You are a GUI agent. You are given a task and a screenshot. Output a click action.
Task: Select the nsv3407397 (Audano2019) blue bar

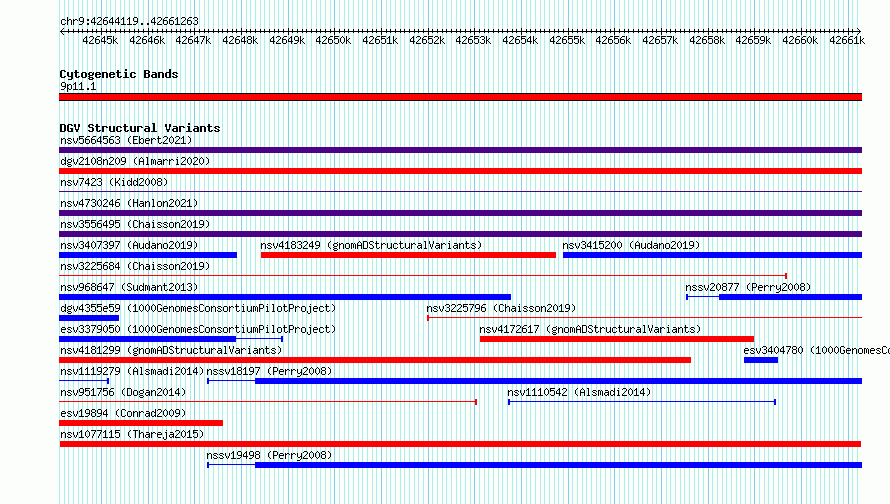[x=148, y=255]
